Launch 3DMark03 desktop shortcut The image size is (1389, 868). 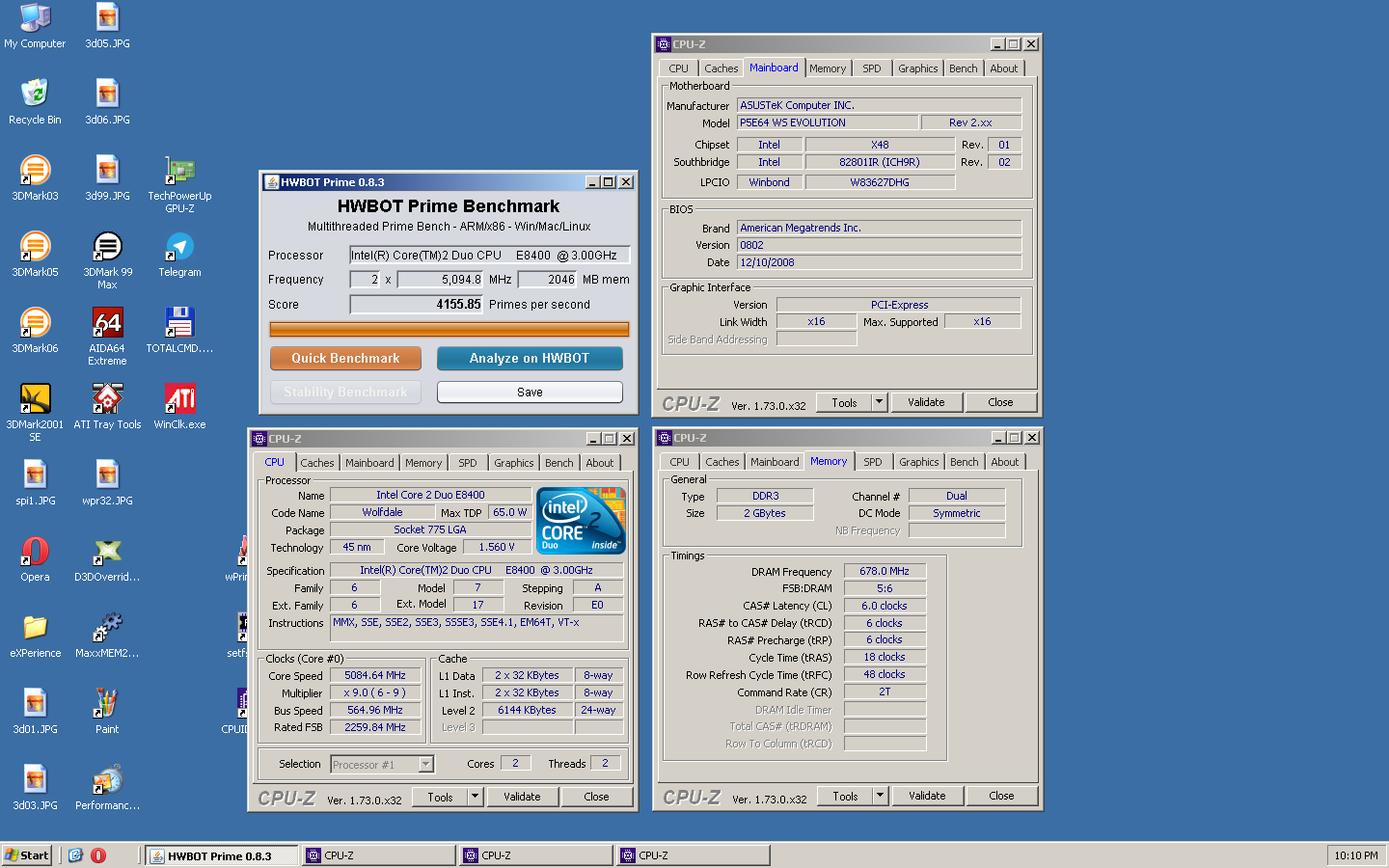(x=35, y=178)
